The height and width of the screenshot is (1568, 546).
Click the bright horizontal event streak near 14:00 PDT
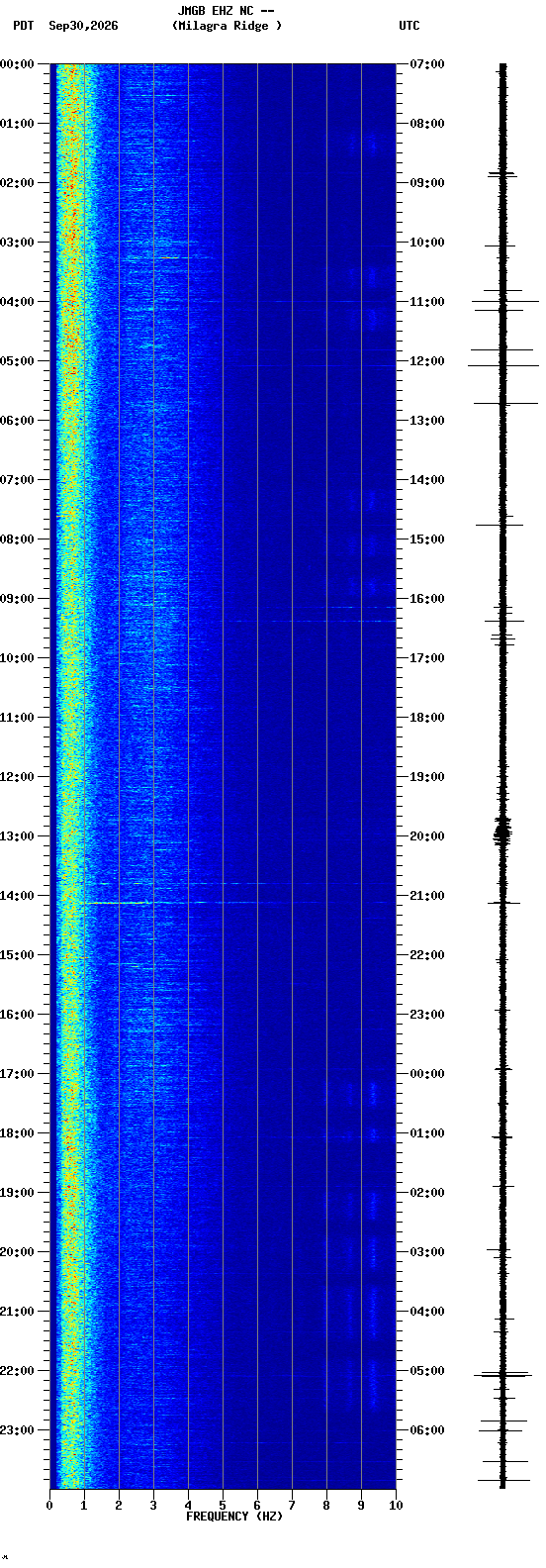click(x=117, y=903)
